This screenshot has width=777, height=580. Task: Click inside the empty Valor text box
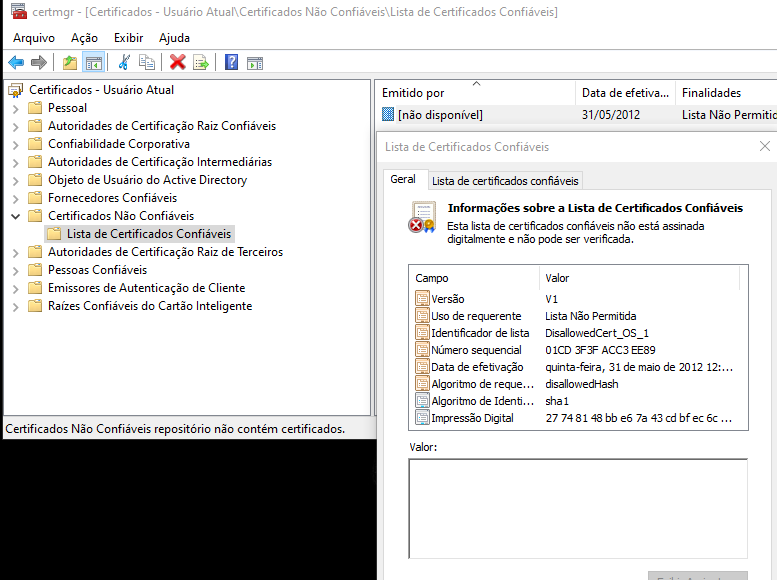578,509
